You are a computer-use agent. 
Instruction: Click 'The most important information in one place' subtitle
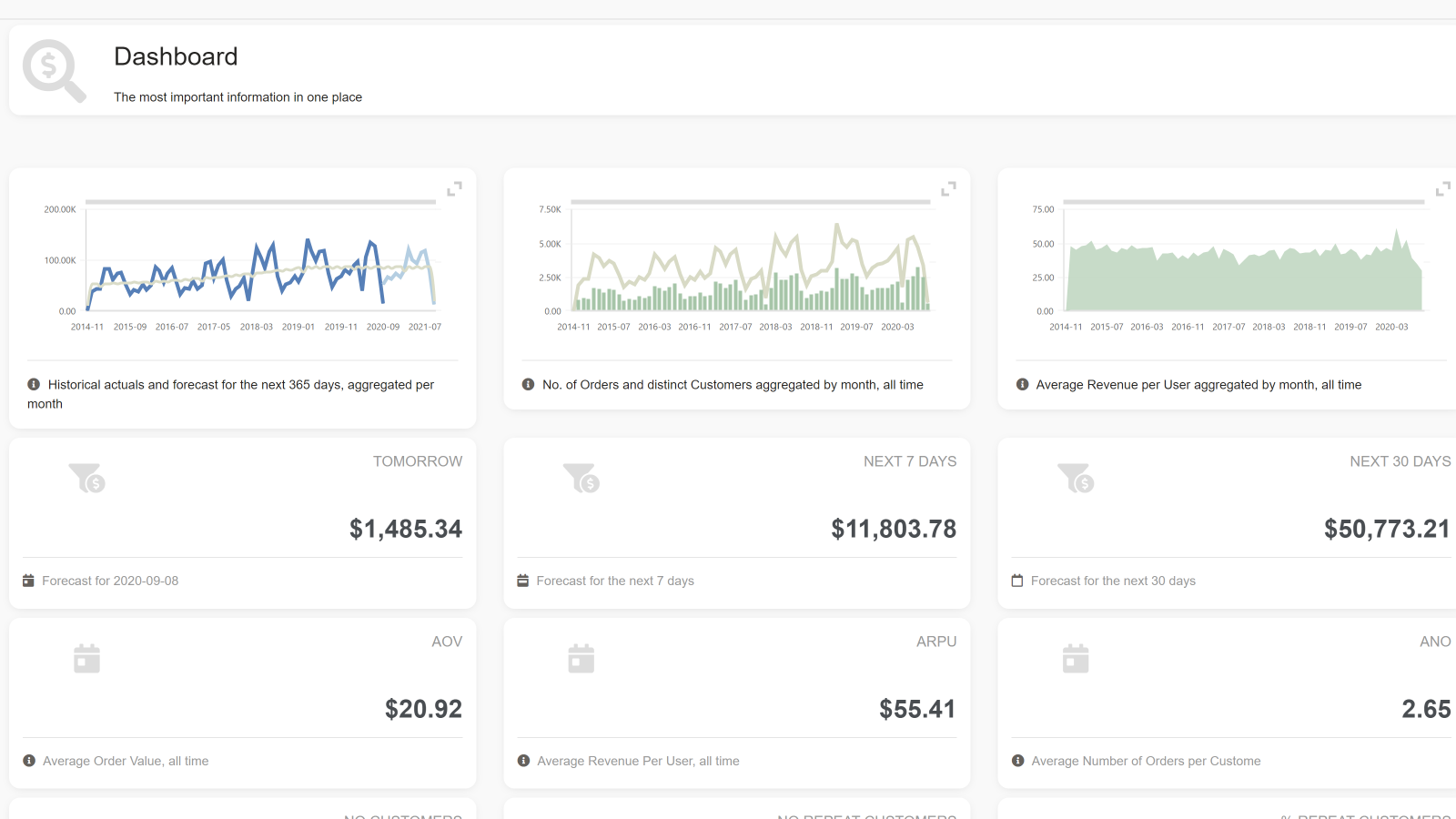(238, 97)
